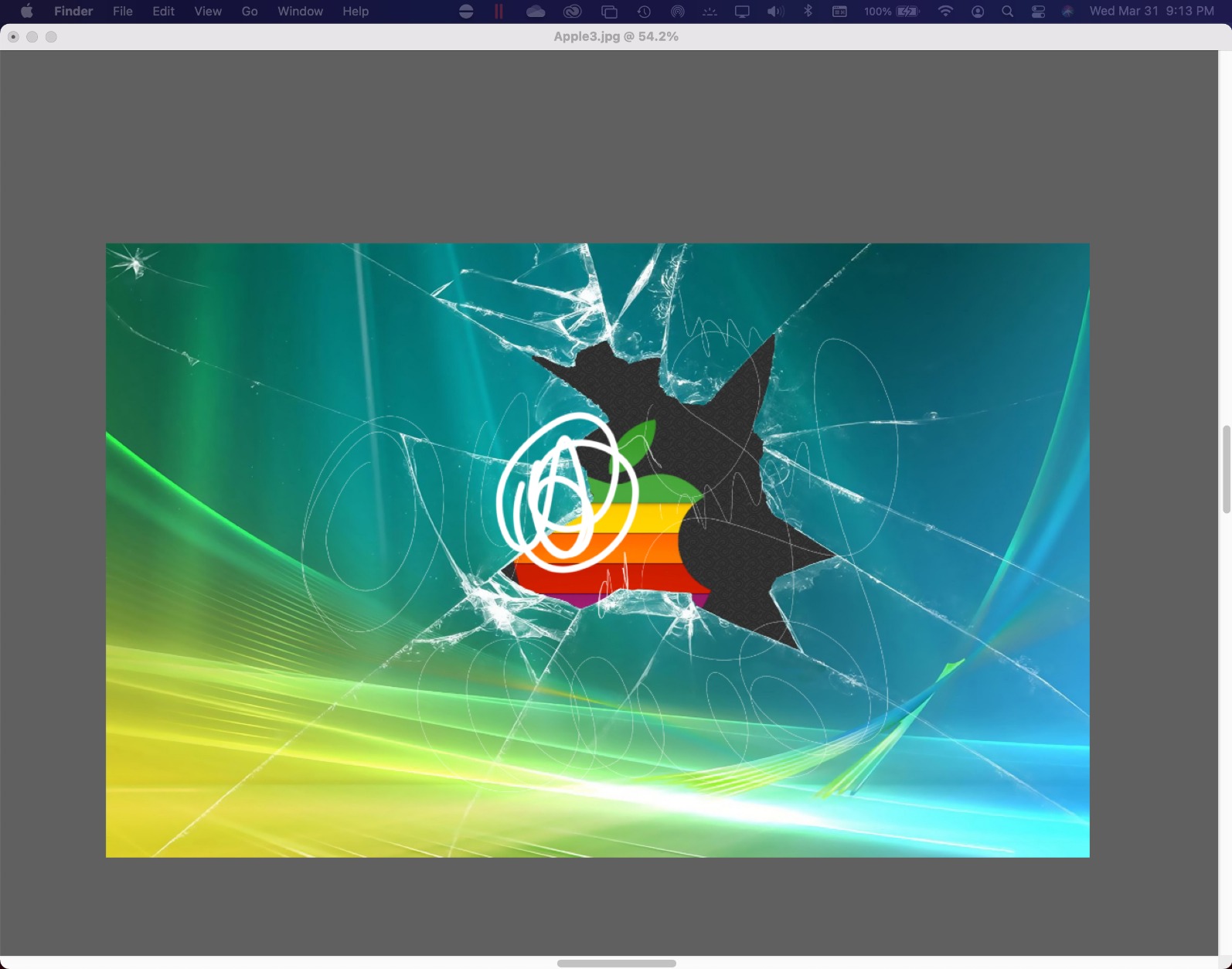Screen dimensions: 1232x969
Task: Show battery status at 100%
Action: point(892,12)
